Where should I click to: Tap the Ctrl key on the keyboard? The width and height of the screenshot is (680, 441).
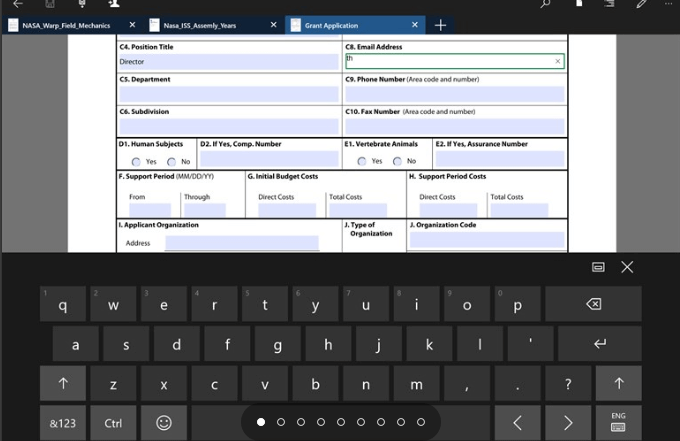(113, 423)
